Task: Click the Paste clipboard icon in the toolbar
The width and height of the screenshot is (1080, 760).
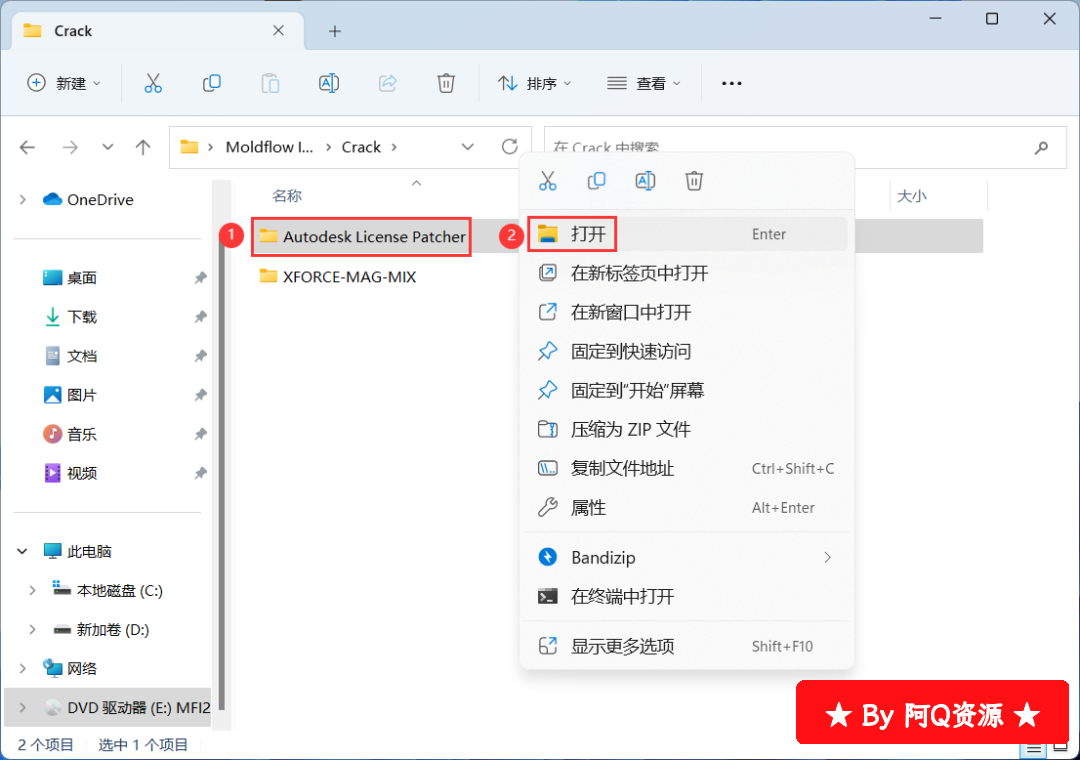Action: (x=270, y=83)
